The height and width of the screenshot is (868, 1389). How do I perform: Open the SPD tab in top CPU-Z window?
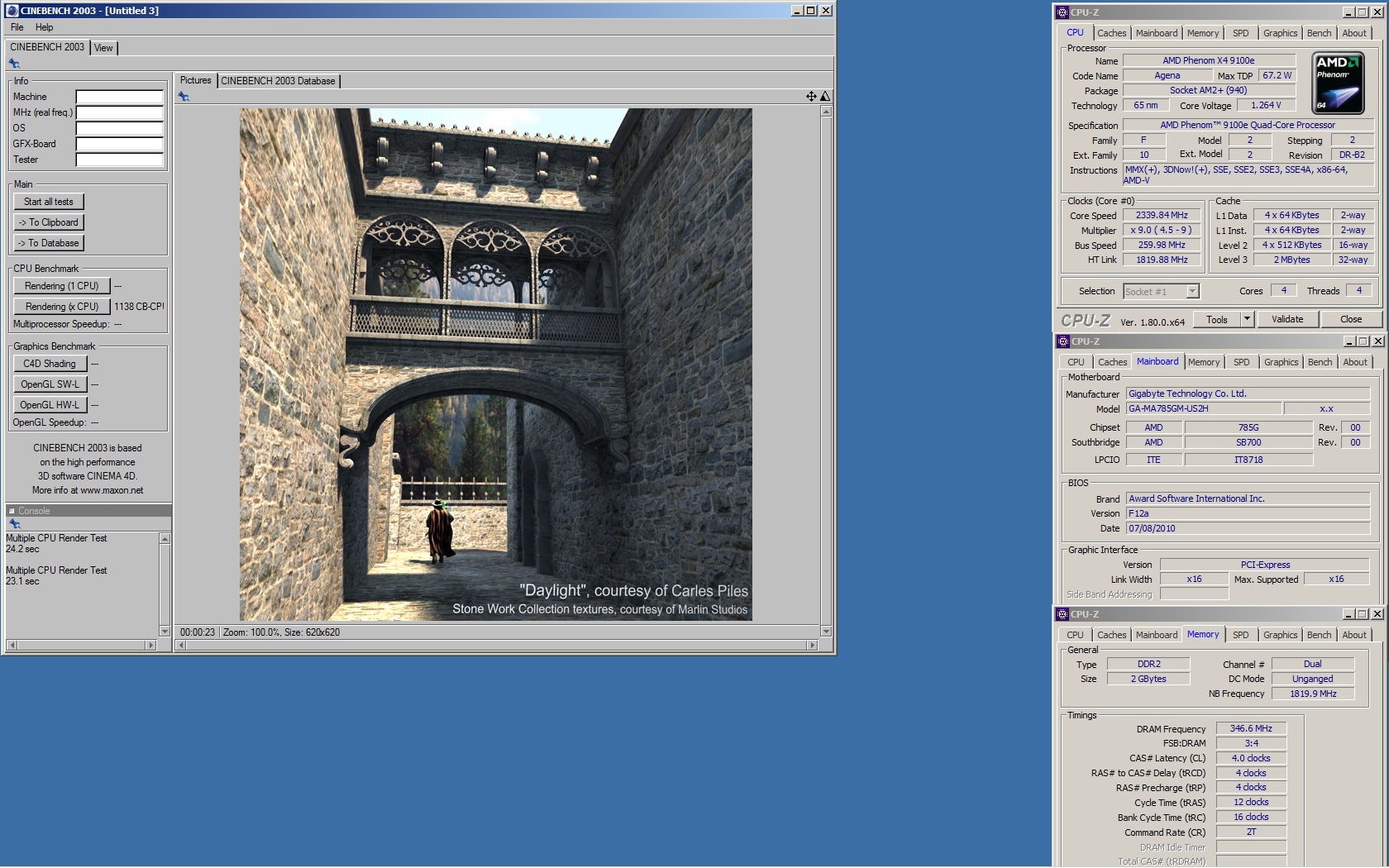pyautogui.click(x=1240, y=33)
